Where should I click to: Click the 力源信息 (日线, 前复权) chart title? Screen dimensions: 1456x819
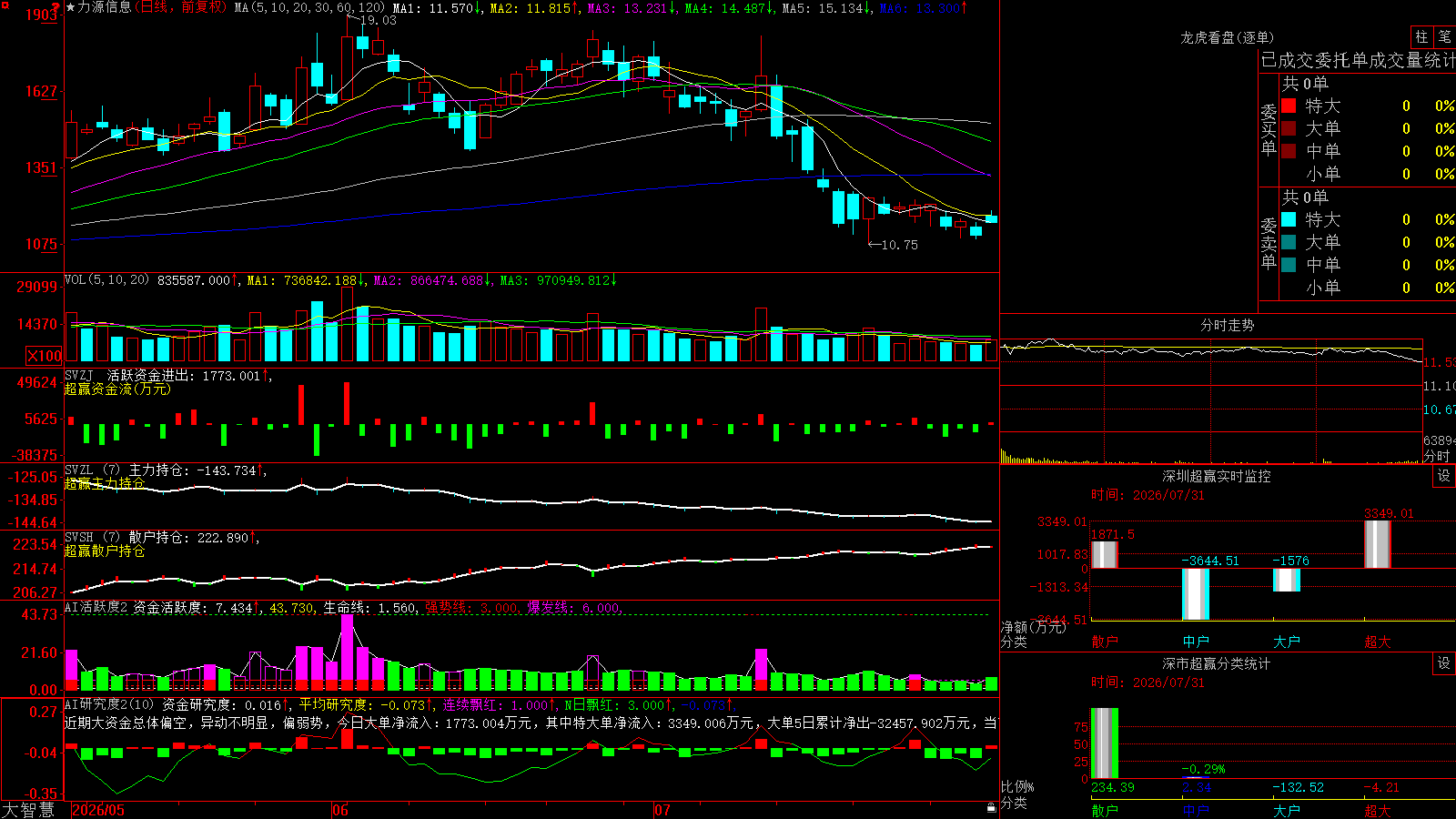point(152,7)
